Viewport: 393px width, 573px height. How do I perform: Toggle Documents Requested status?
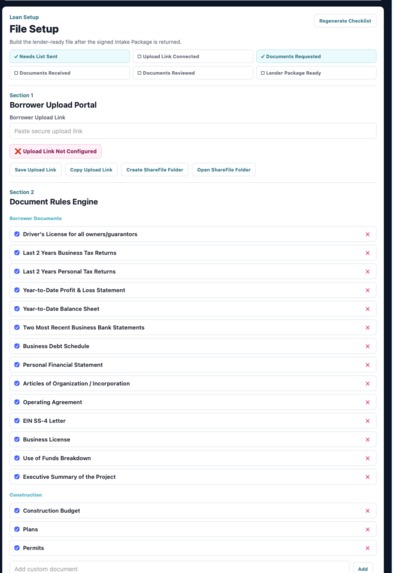[x=316, y=56]
